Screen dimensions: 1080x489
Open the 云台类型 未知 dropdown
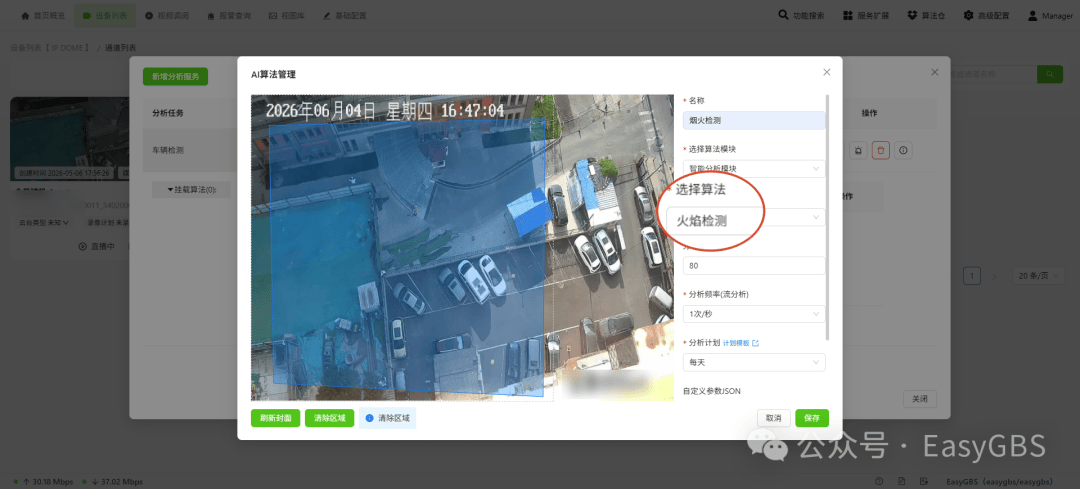43,223
